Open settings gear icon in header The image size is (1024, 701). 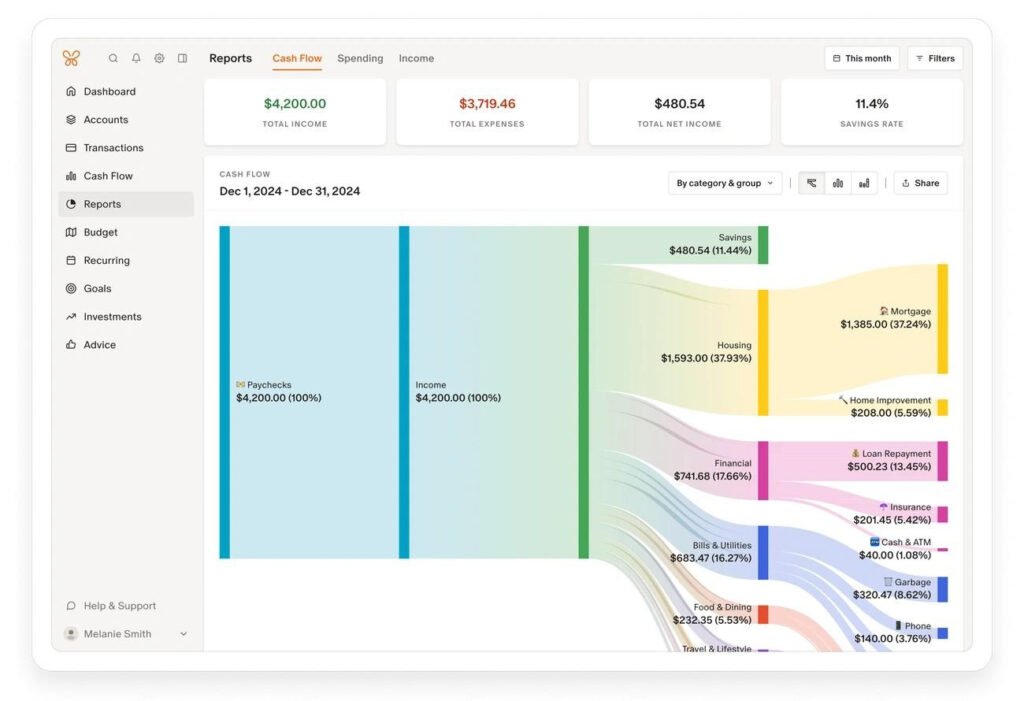(159, 58)
